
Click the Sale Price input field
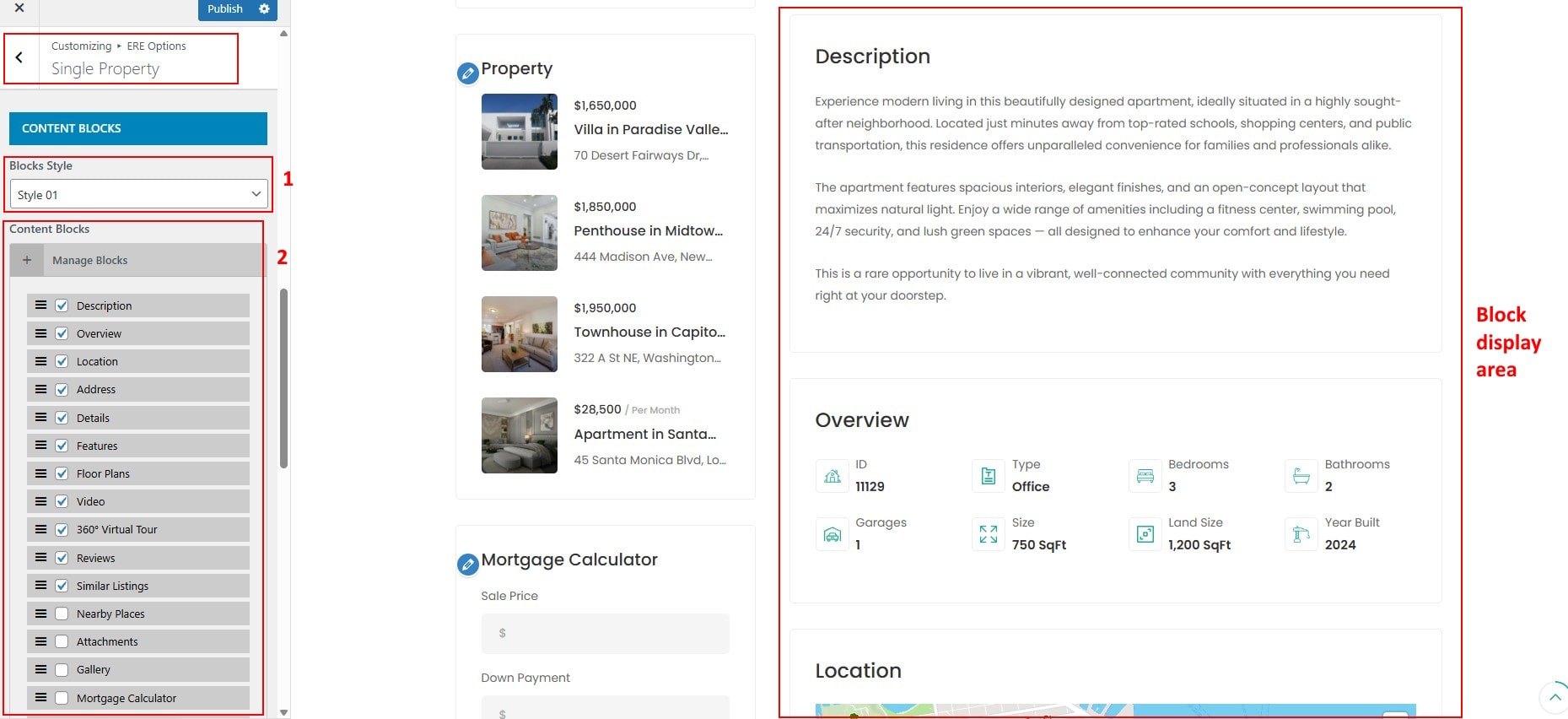[605, 633]
